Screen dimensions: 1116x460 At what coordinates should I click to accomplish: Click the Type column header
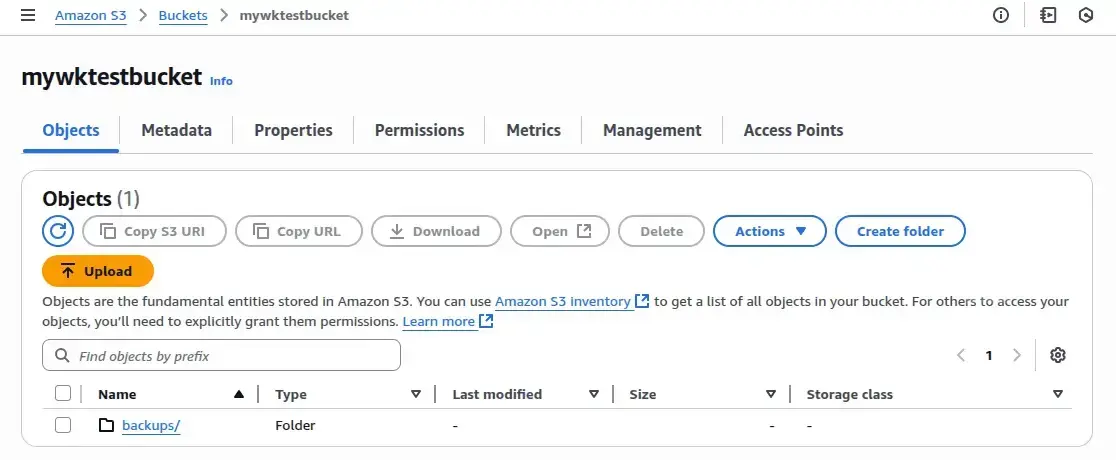tap(291, 394)
